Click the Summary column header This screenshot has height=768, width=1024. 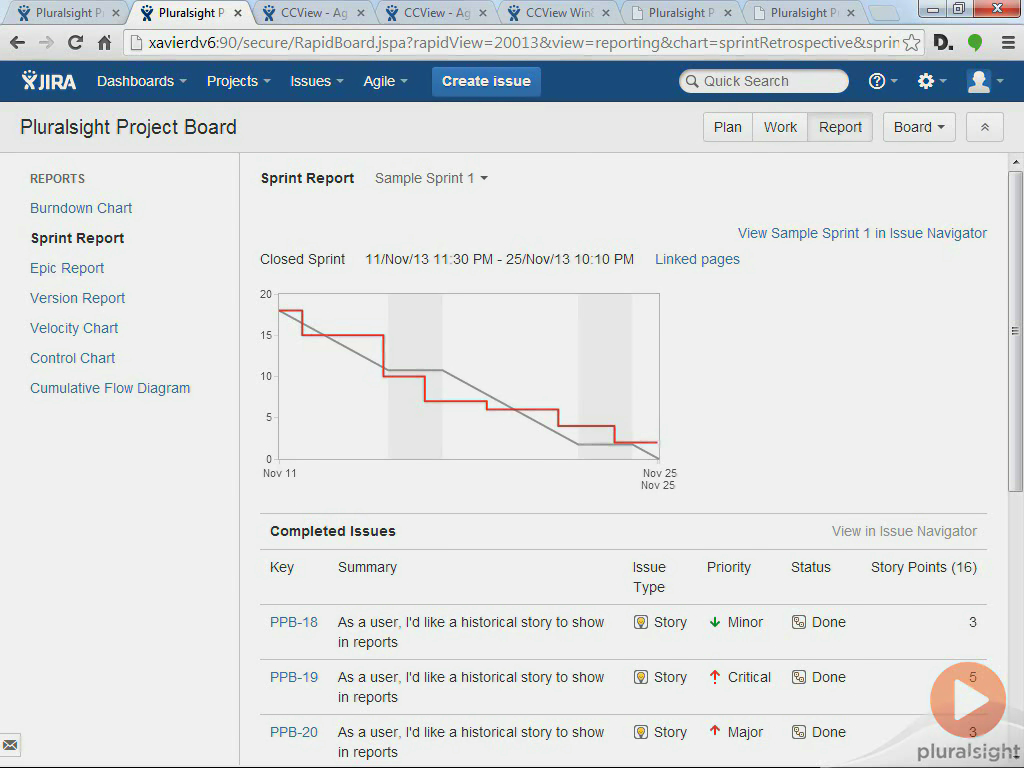367,568
